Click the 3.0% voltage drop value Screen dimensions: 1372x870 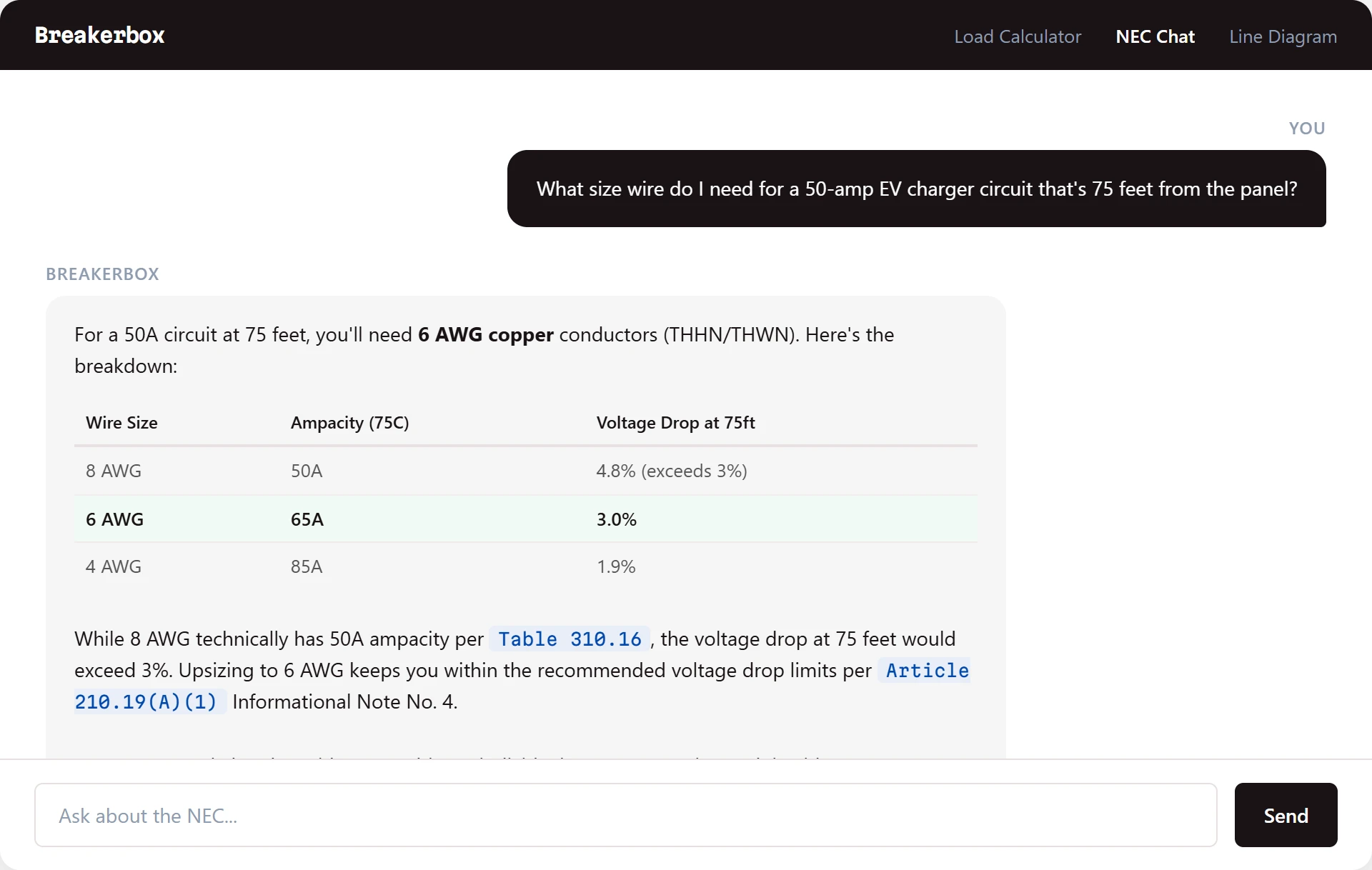point(616,519)
